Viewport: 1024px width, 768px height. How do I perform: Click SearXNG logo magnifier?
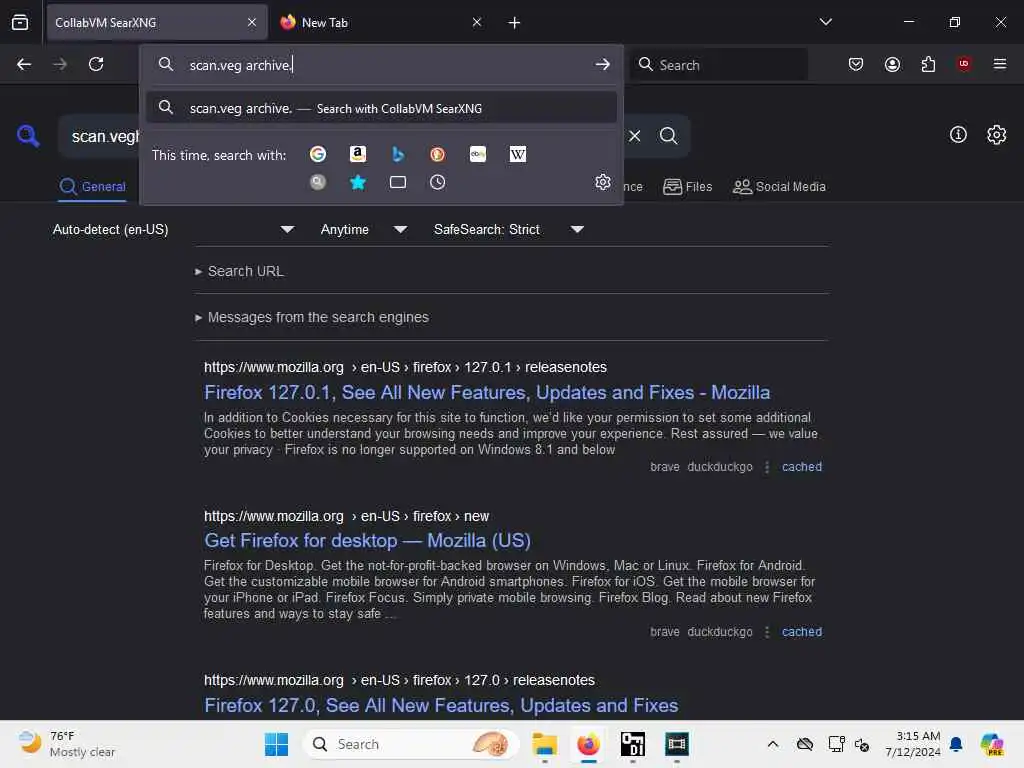[x=28, y=136]
